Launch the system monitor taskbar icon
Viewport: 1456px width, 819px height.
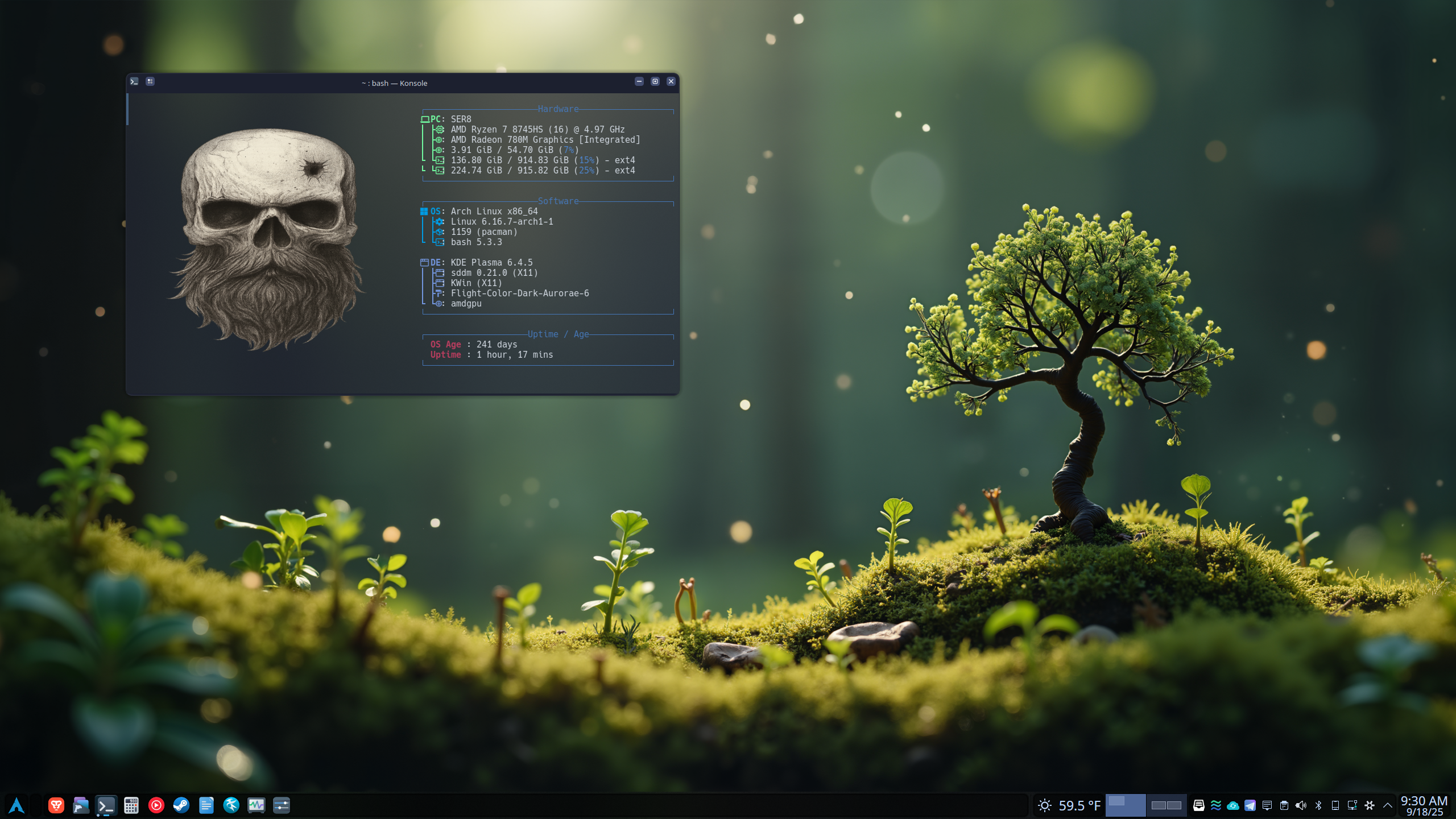[x=256, y=805]
